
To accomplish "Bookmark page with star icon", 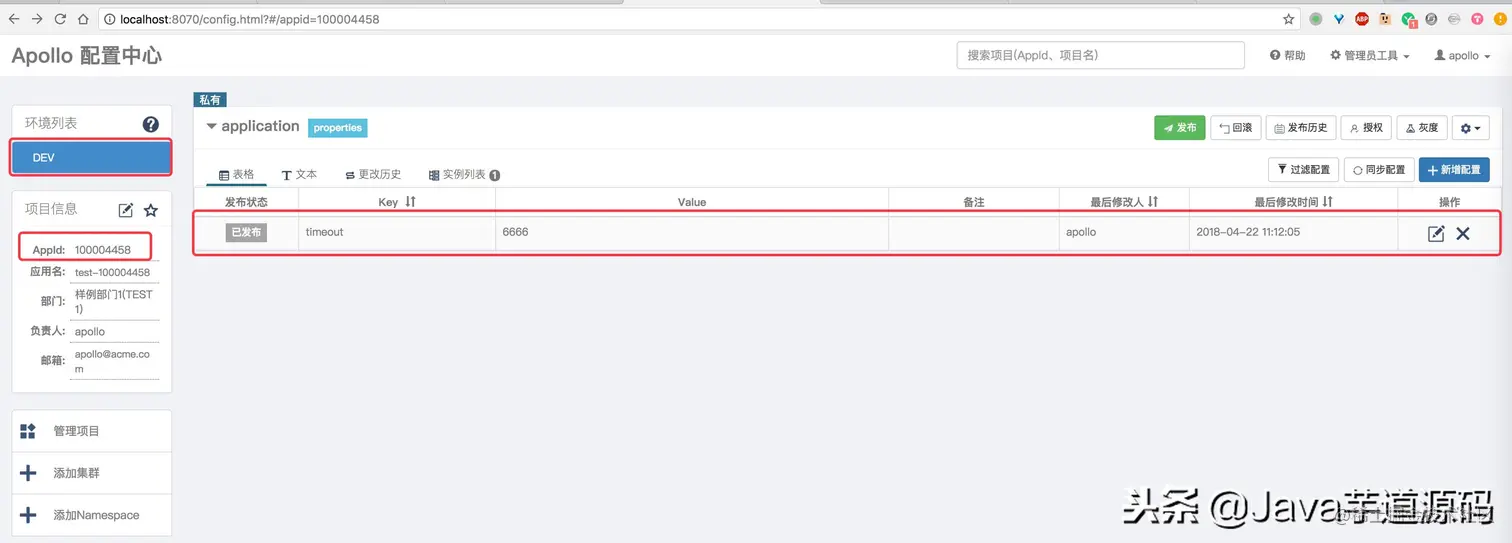I will [1289, 19].
